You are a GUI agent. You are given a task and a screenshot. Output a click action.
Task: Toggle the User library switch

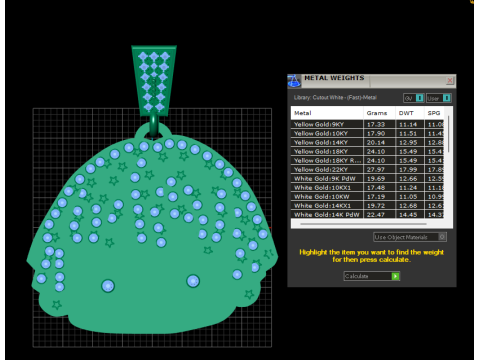click(x=439, y=98)
